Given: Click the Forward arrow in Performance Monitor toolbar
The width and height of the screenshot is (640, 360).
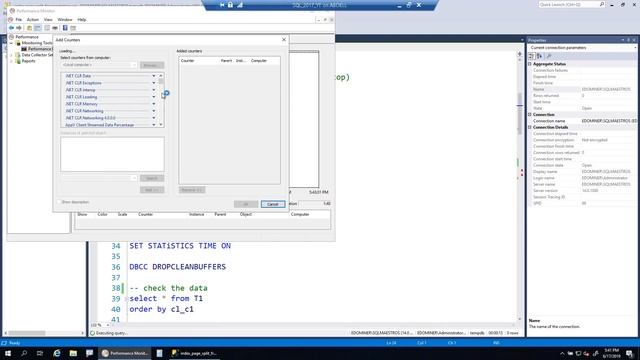Looking at the screenshot, I should tap(19, 28).
